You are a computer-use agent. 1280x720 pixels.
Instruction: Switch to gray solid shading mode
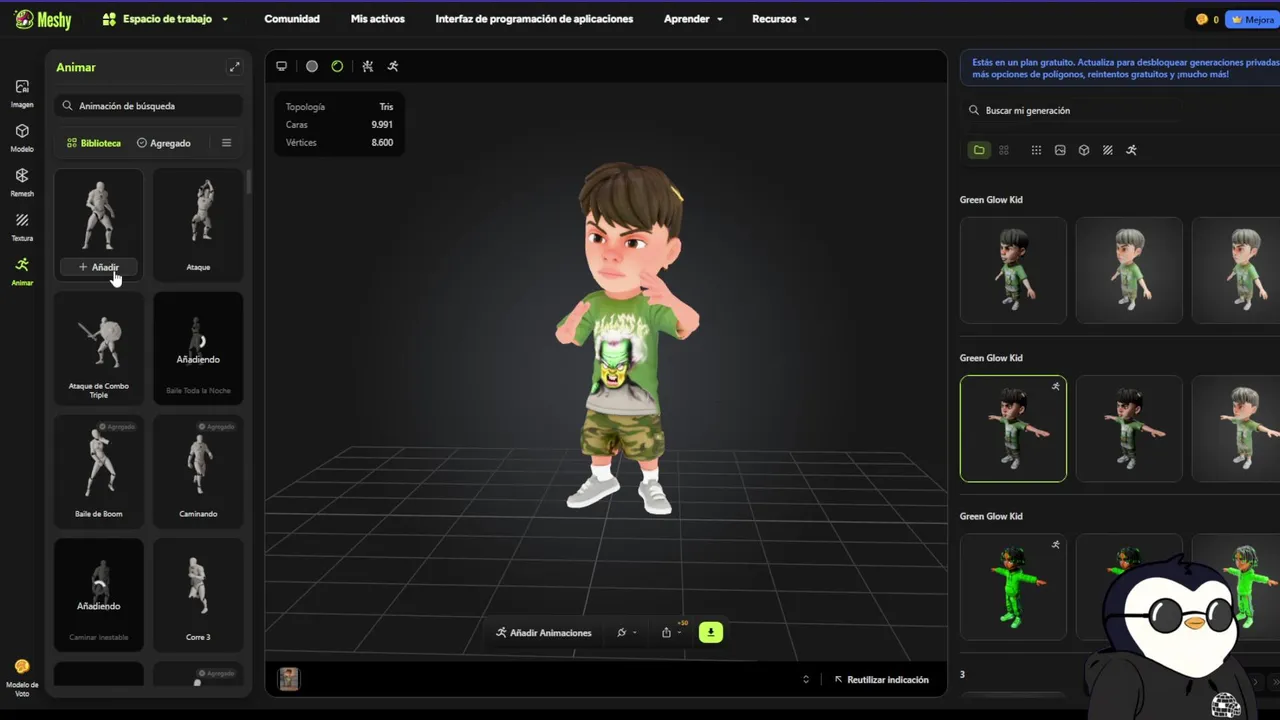click(312, 66)
